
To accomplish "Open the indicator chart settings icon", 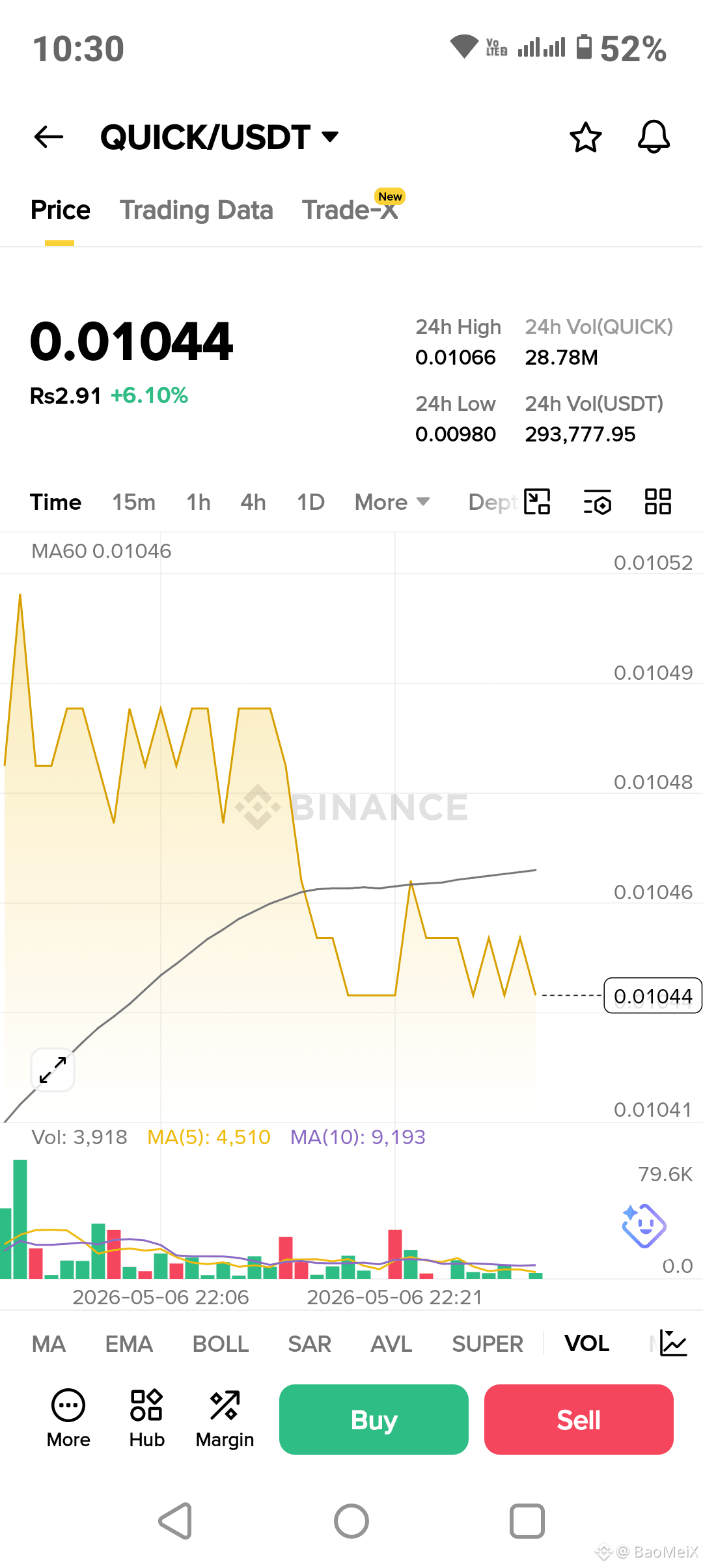I will (x=673, y=1343).
